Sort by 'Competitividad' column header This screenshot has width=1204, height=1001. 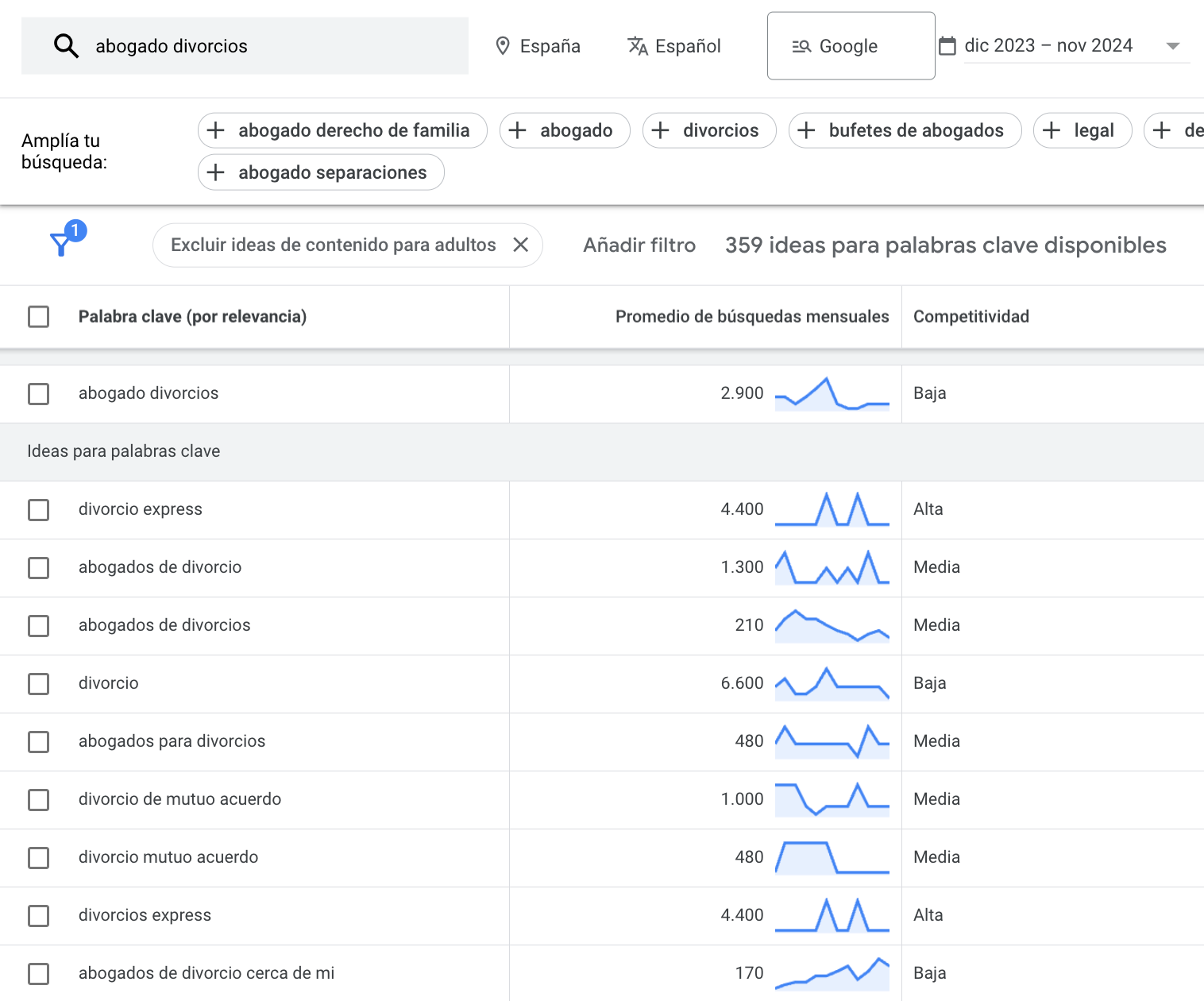coord(971,317)
